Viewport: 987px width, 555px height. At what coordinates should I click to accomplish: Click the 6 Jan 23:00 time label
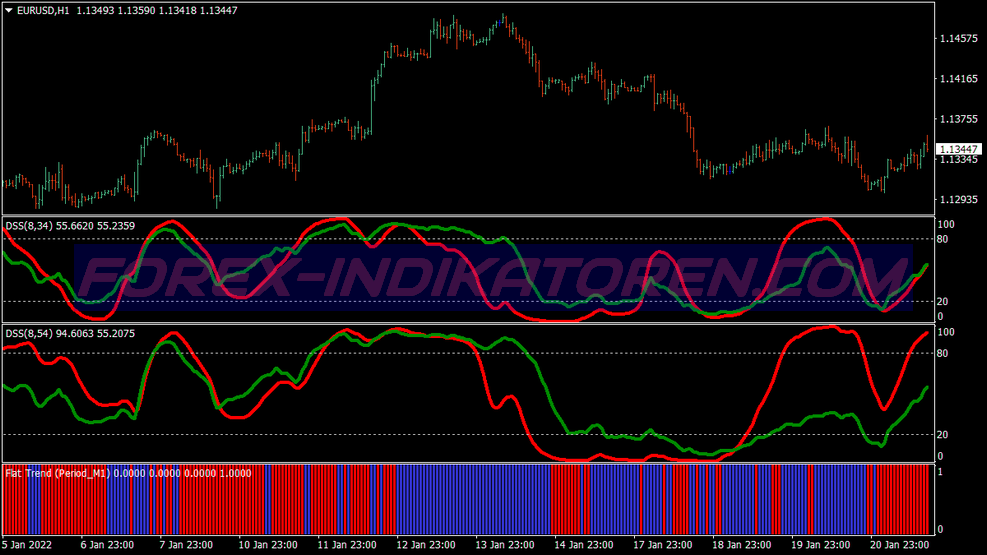[107, 545]
